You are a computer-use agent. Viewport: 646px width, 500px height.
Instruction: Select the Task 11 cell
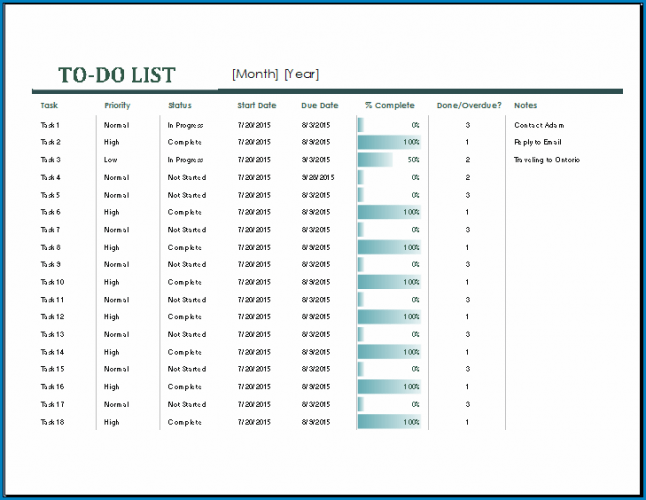(52, 300)
